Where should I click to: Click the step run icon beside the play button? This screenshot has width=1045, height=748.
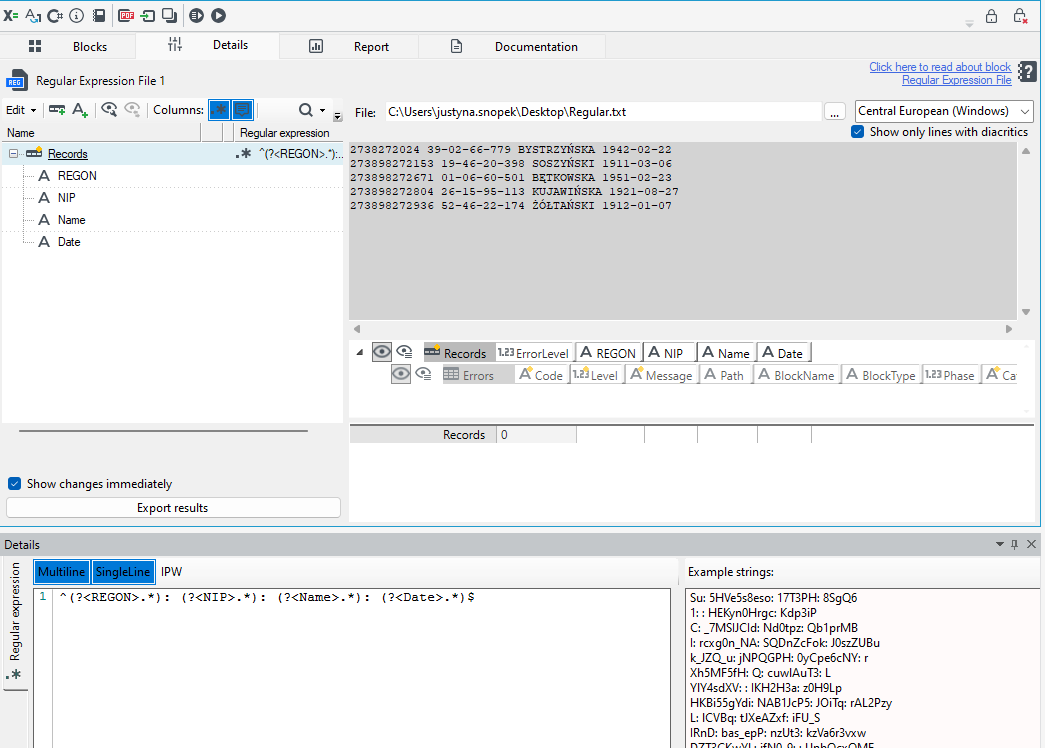pos(197,15)
